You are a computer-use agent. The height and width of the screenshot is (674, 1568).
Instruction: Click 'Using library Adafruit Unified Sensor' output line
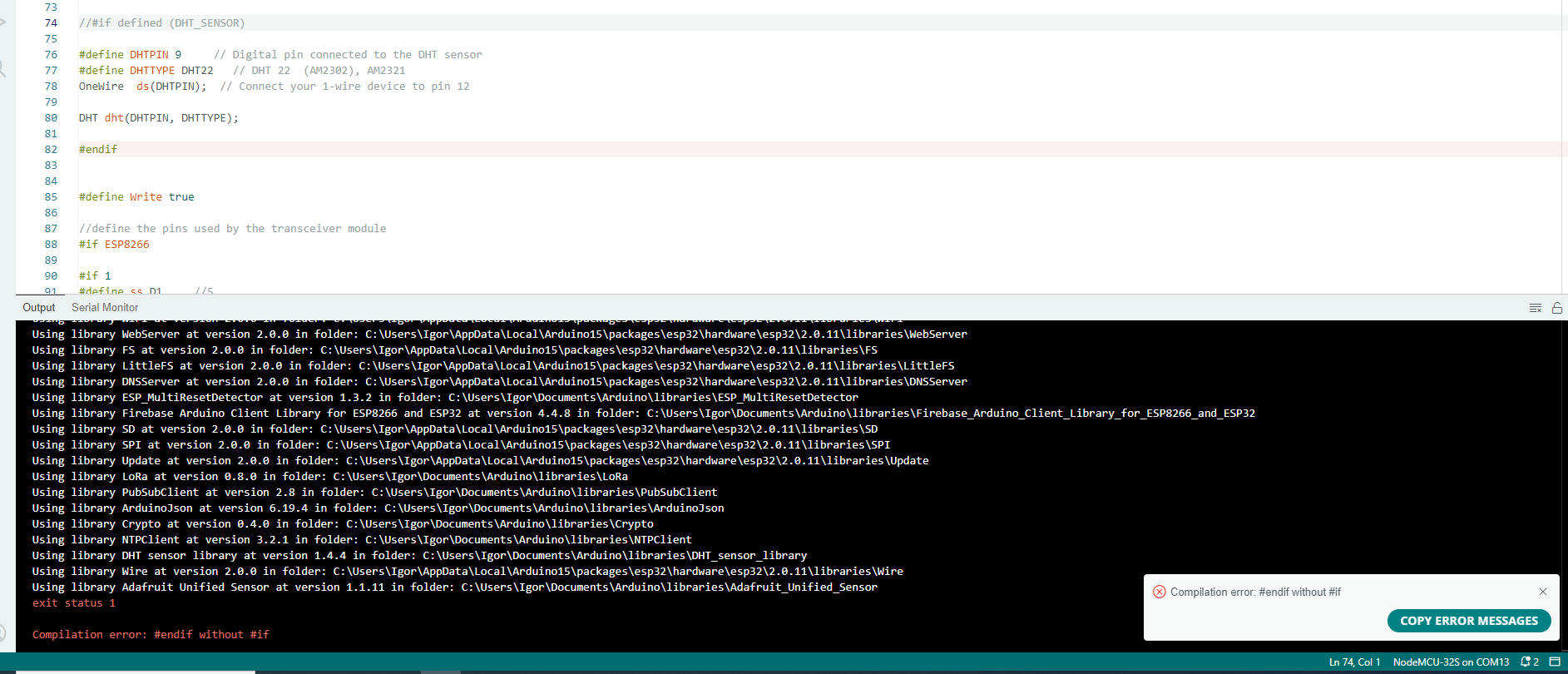(x=455, y=587)
